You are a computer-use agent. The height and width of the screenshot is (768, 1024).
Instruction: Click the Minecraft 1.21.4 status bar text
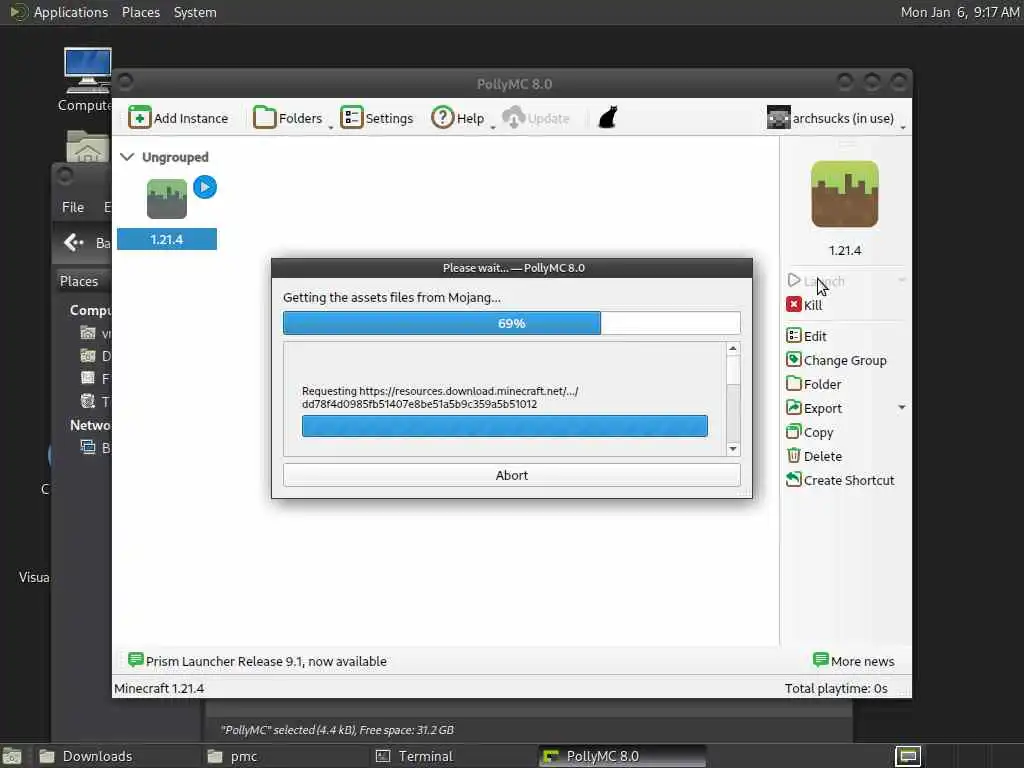click(159, 688)
